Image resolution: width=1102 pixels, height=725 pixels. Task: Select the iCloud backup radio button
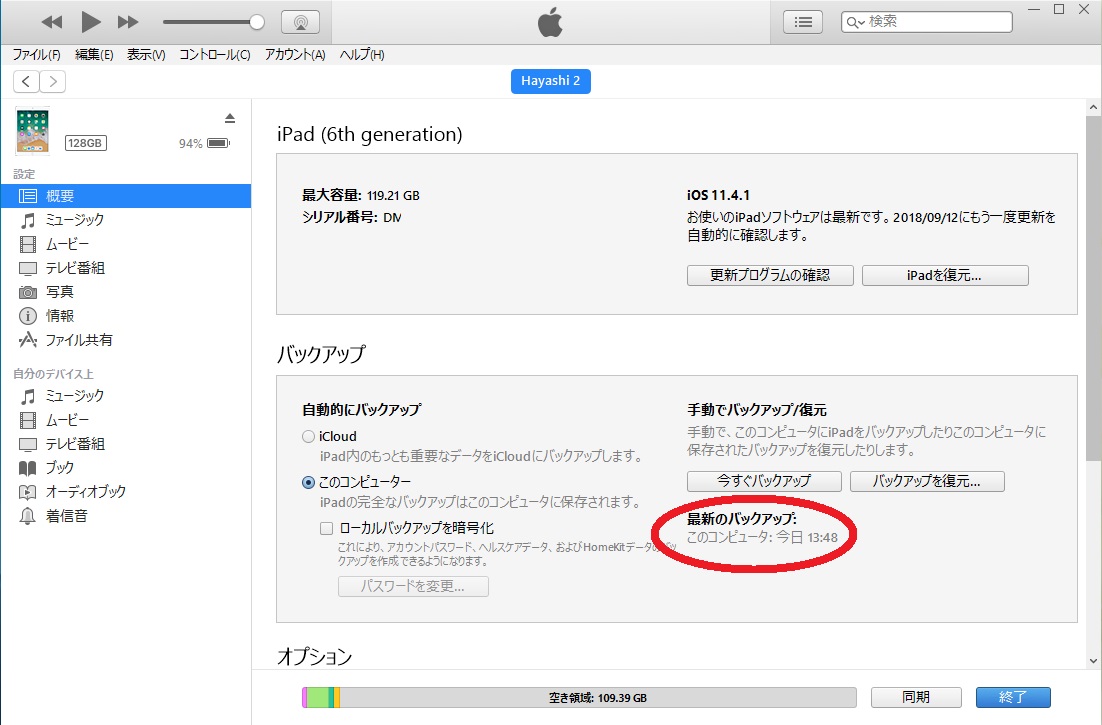point(308,437)
